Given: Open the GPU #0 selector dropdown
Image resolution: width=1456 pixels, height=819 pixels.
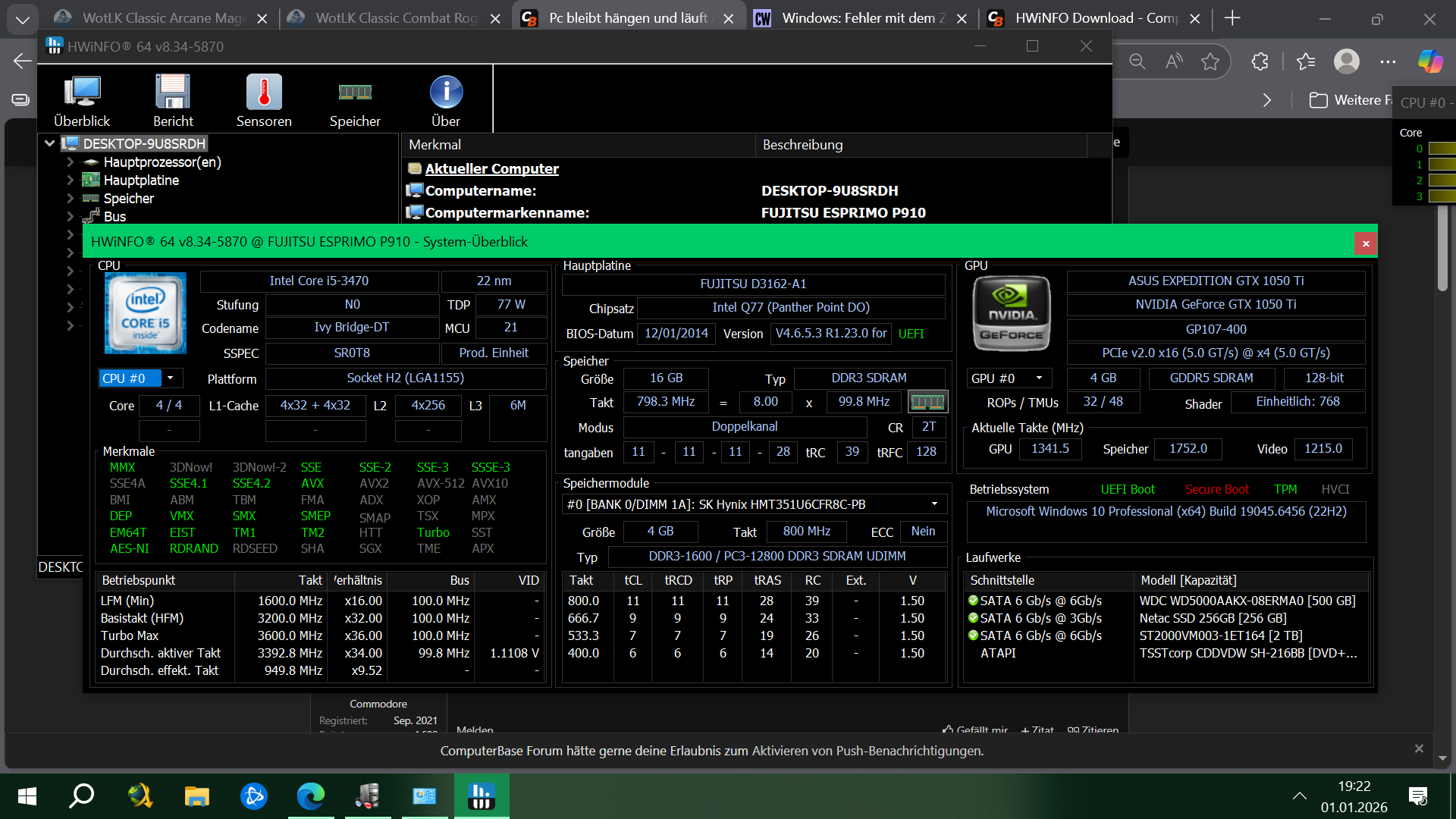Looking at the screenshot, I should [x=1039, y=378].
